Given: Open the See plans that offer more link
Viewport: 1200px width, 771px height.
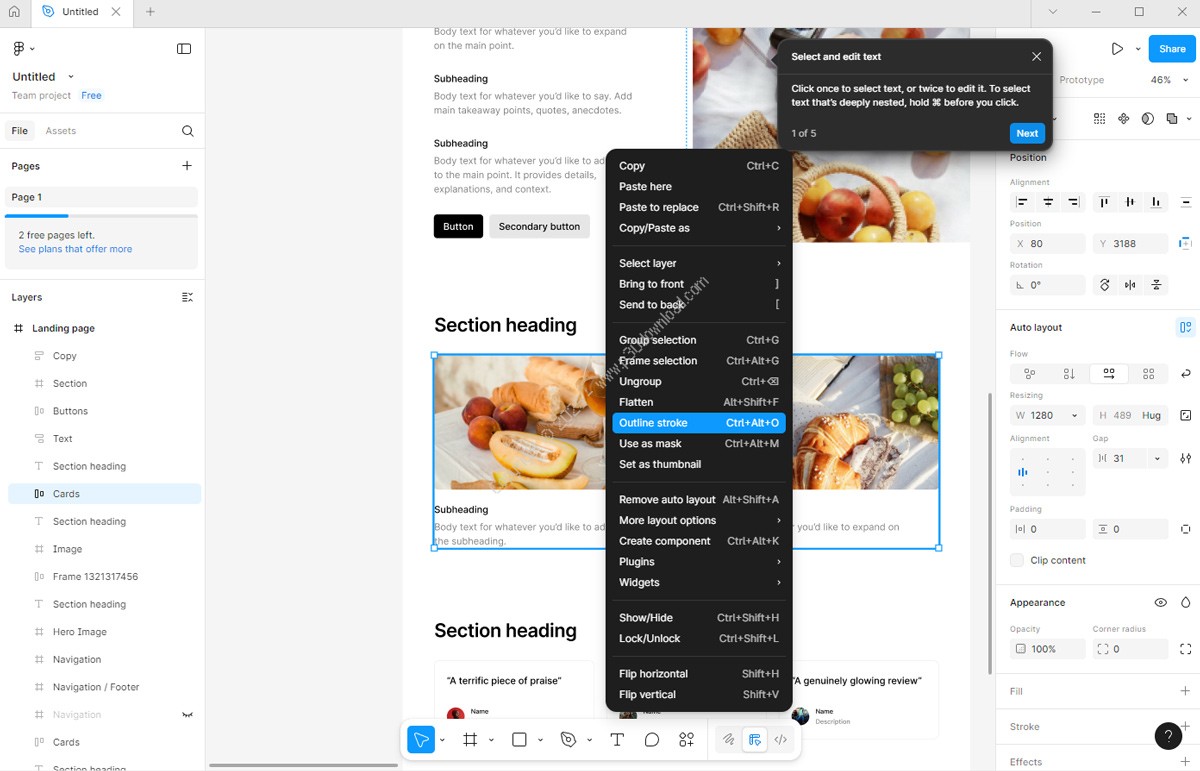Looking at the screenshot, I should click(x=75, y=249).
